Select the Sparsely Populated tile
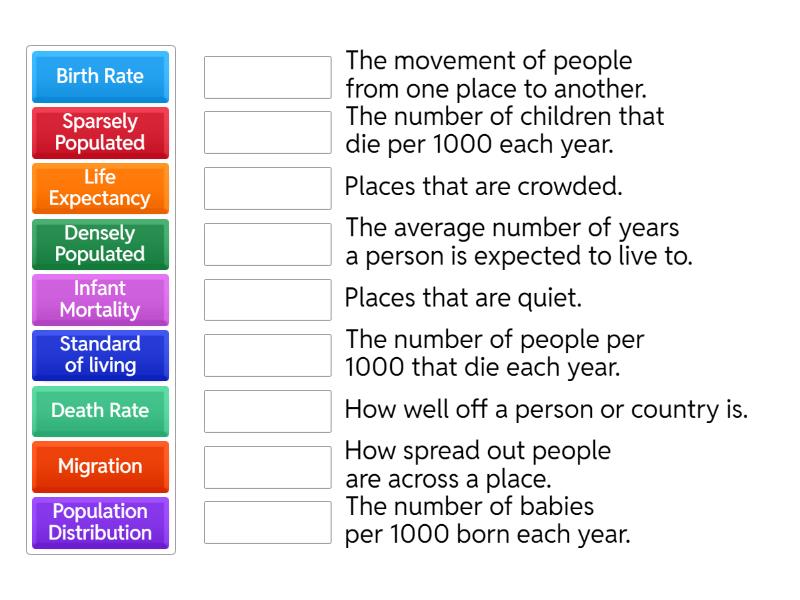Screen dimensions: 800x600 [x=100, y=132]
